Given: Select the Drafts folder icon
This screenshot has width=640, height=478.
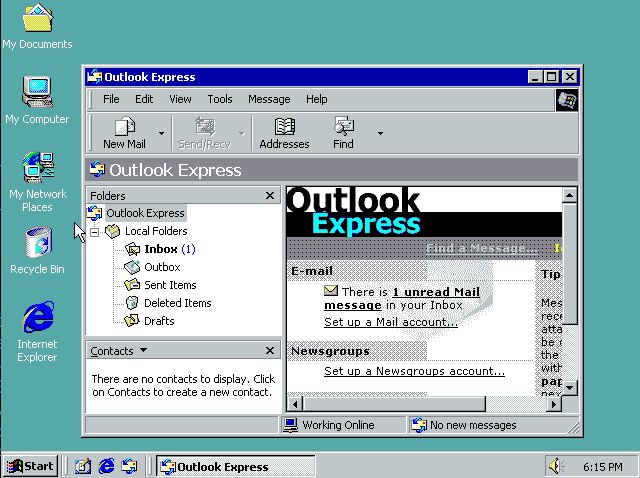Looking at the screenshot, I should [132, 321].
